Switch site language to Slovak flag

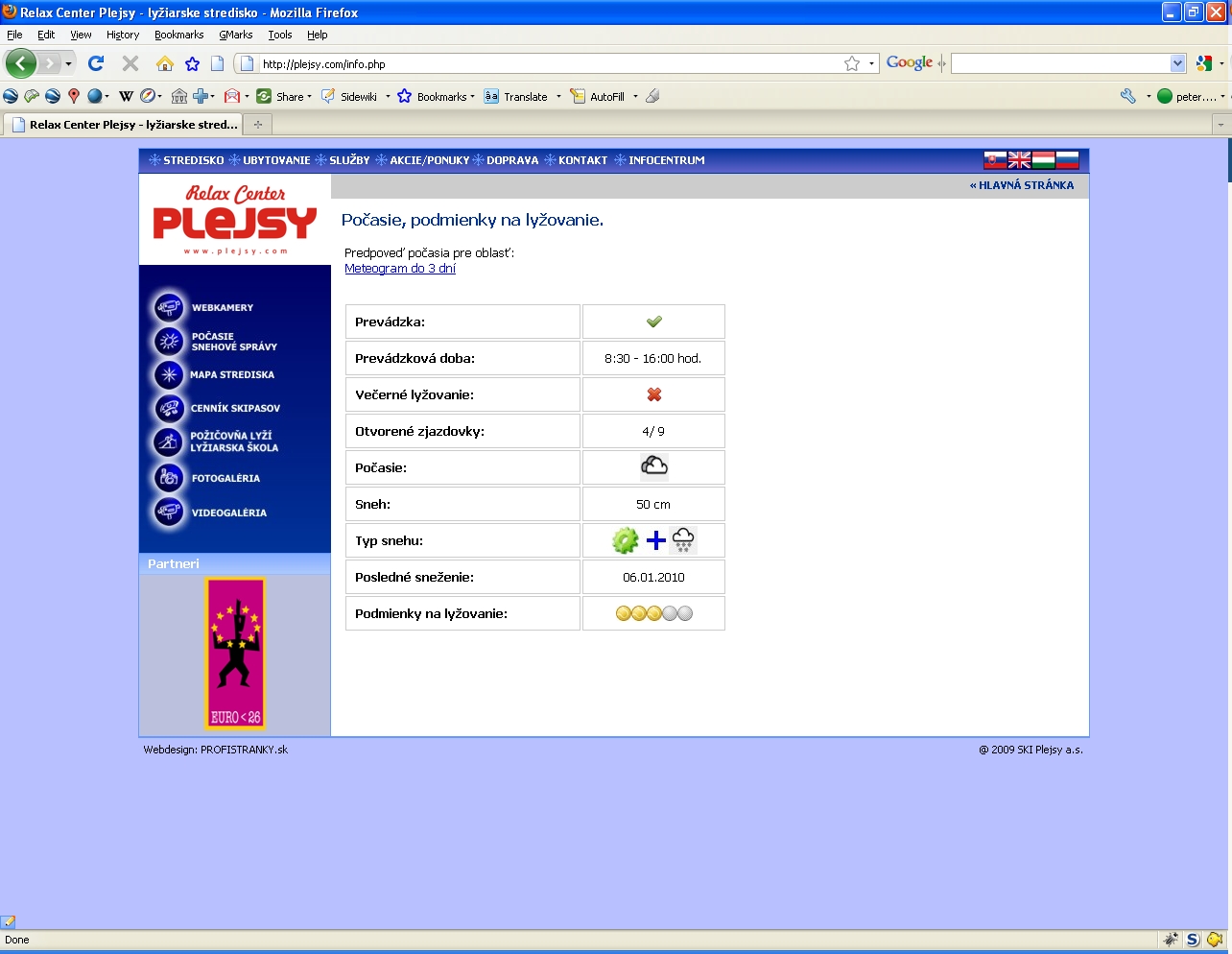click(995, 160)
